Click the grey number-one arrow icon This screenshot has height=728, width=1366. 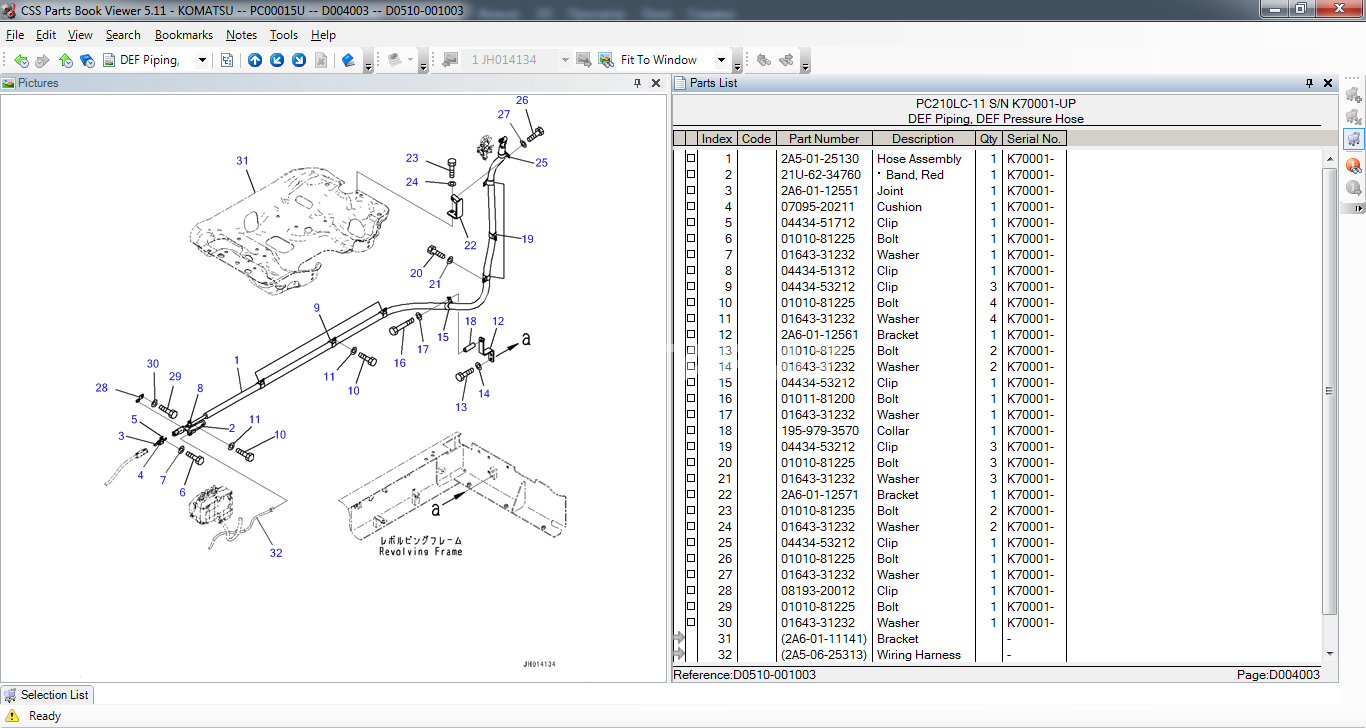pos(1354,187)
